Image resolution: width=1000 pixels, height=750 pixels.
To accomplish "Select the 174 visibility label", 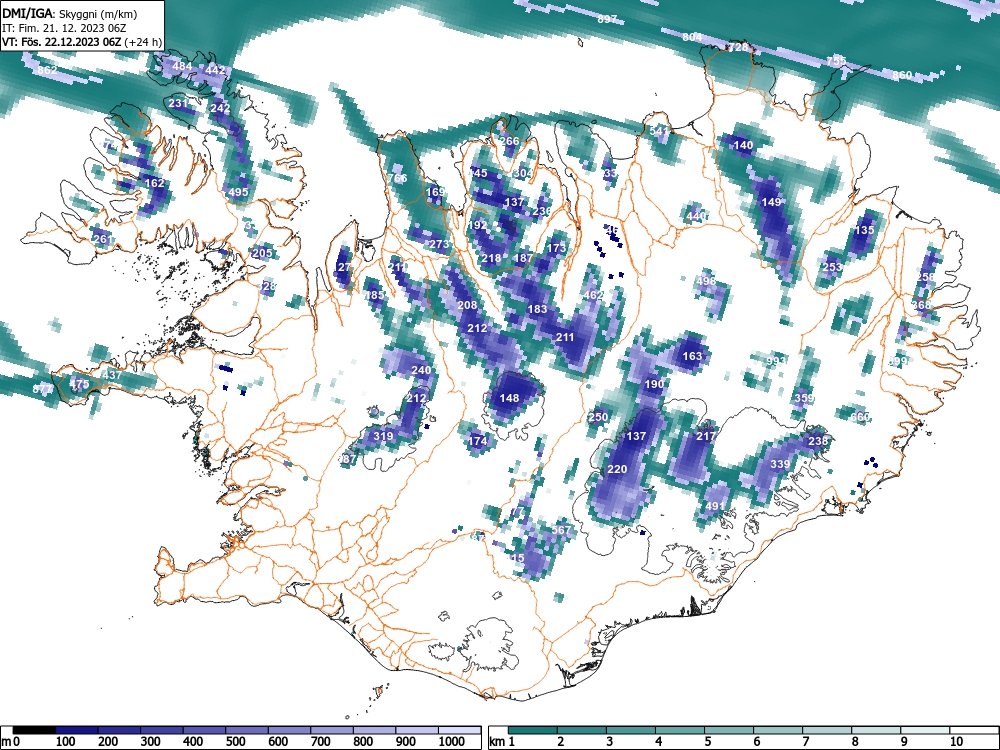I will (x=477, y=441).
